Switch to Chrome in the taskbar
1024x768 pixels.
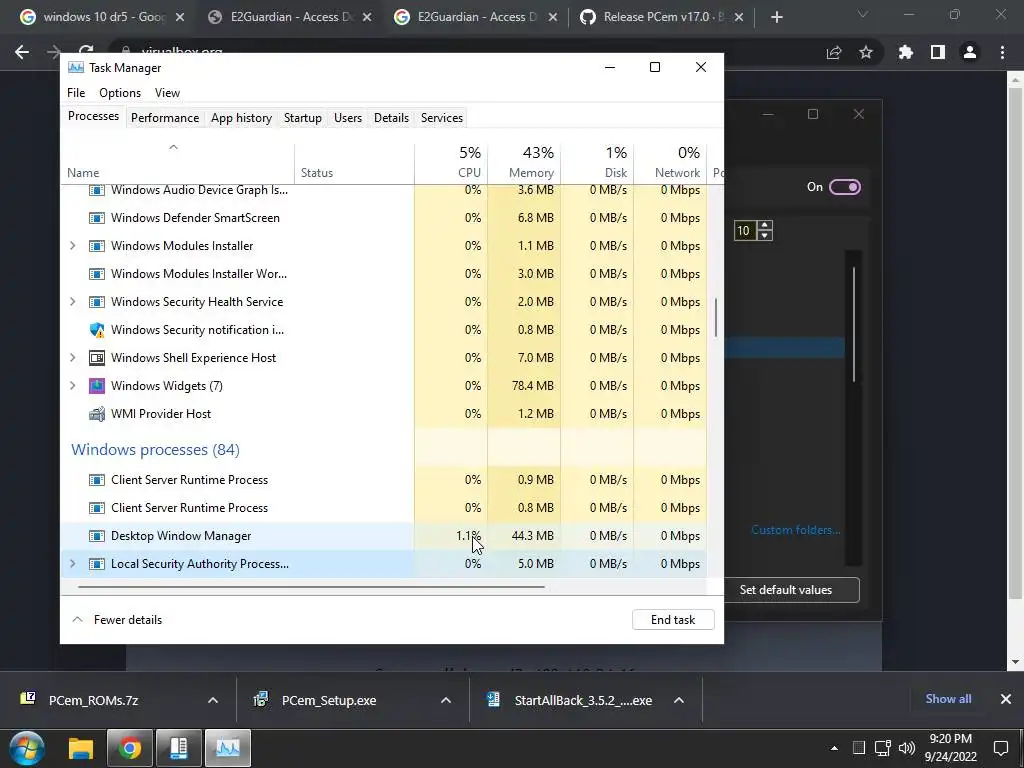click(129, 748)
